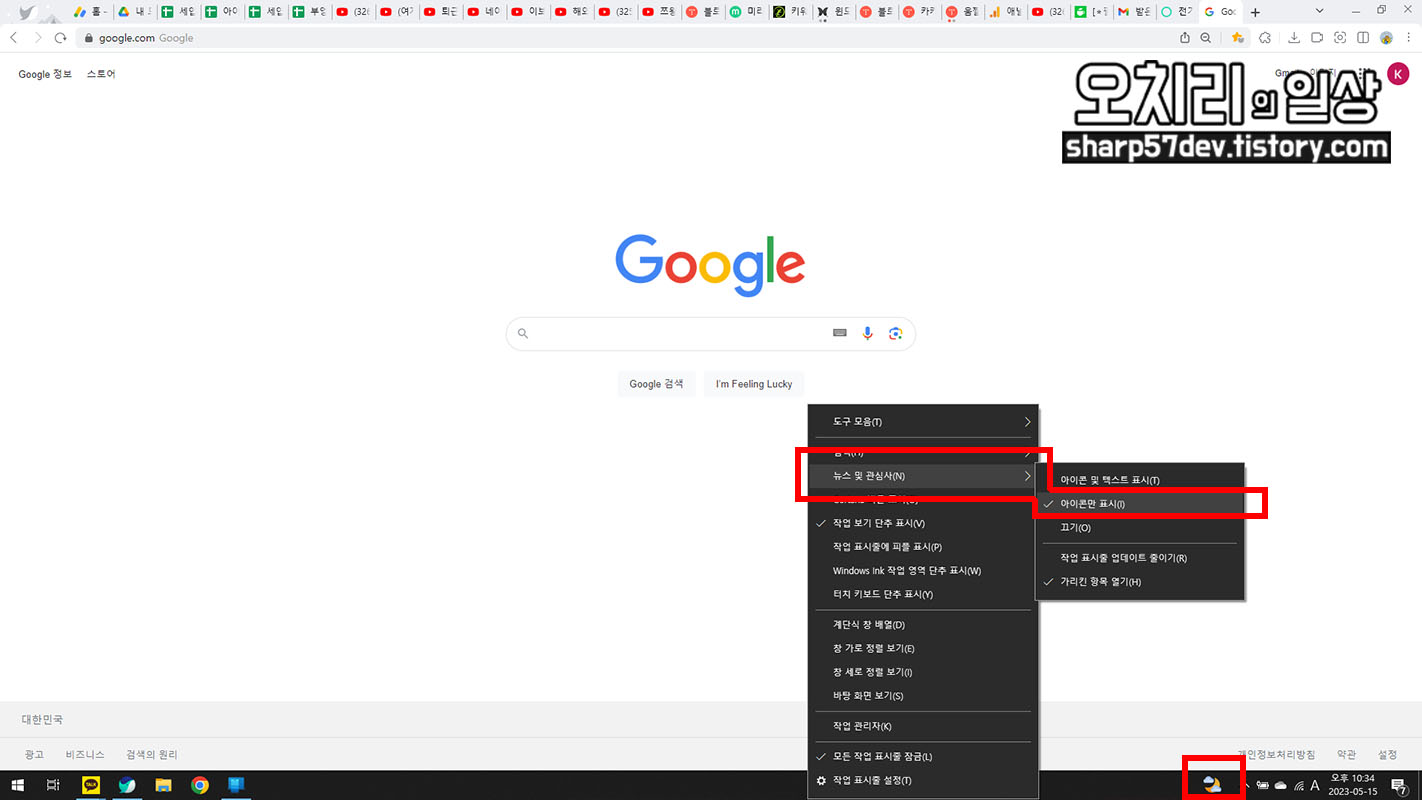Open the OneDrive cloud tray icon
The width and height of the screenshot is (1422, 800).
(x=1280, y=786)
